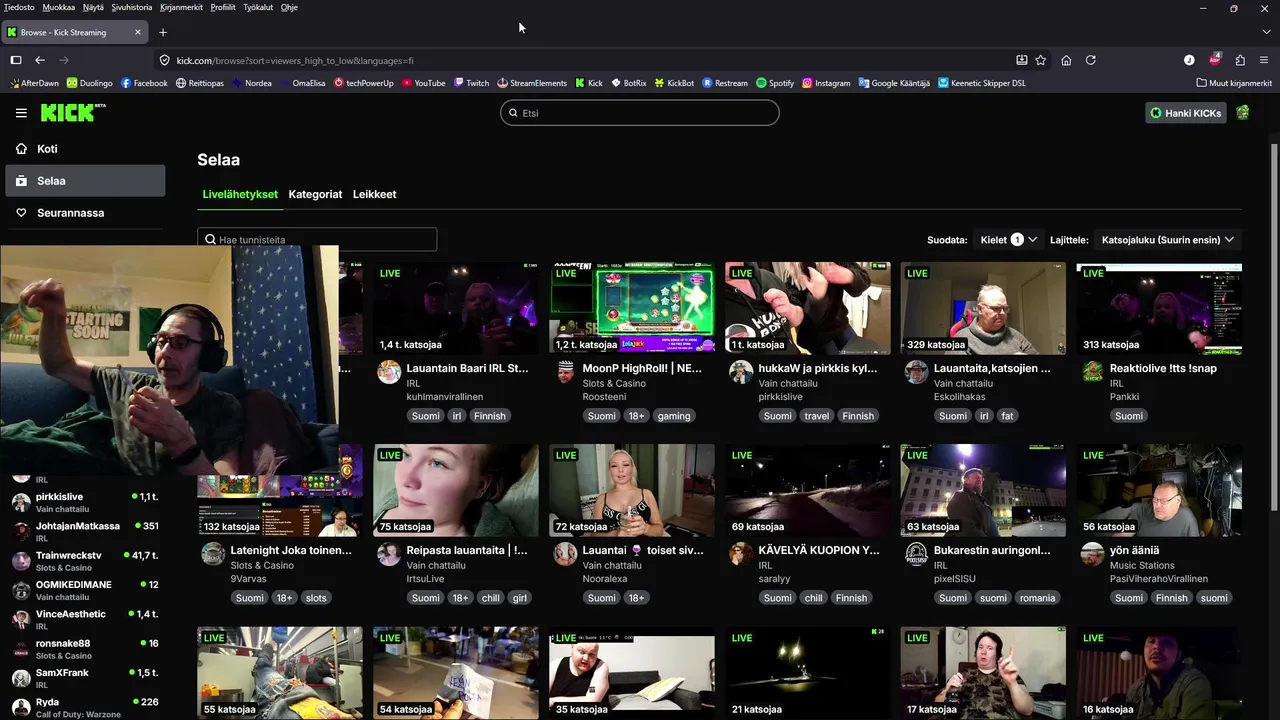Image resolution: width=1280 pixels, height=720 pixels.
Task: Close the Browse - Kick Streaming tab
Action: [x=138, y=32]
